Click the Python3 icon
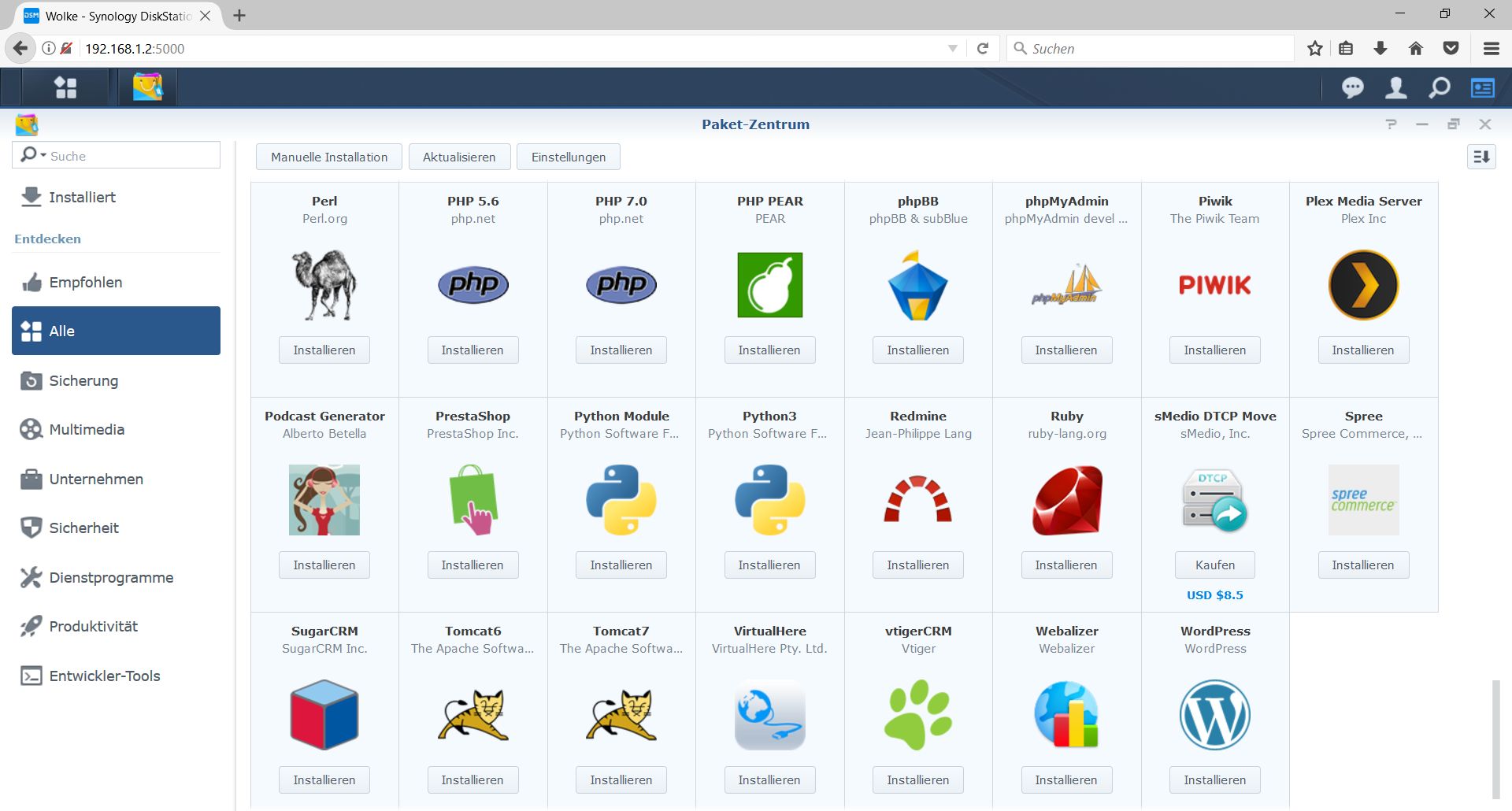Screen dimensions: 1512x811 [770, 500]
